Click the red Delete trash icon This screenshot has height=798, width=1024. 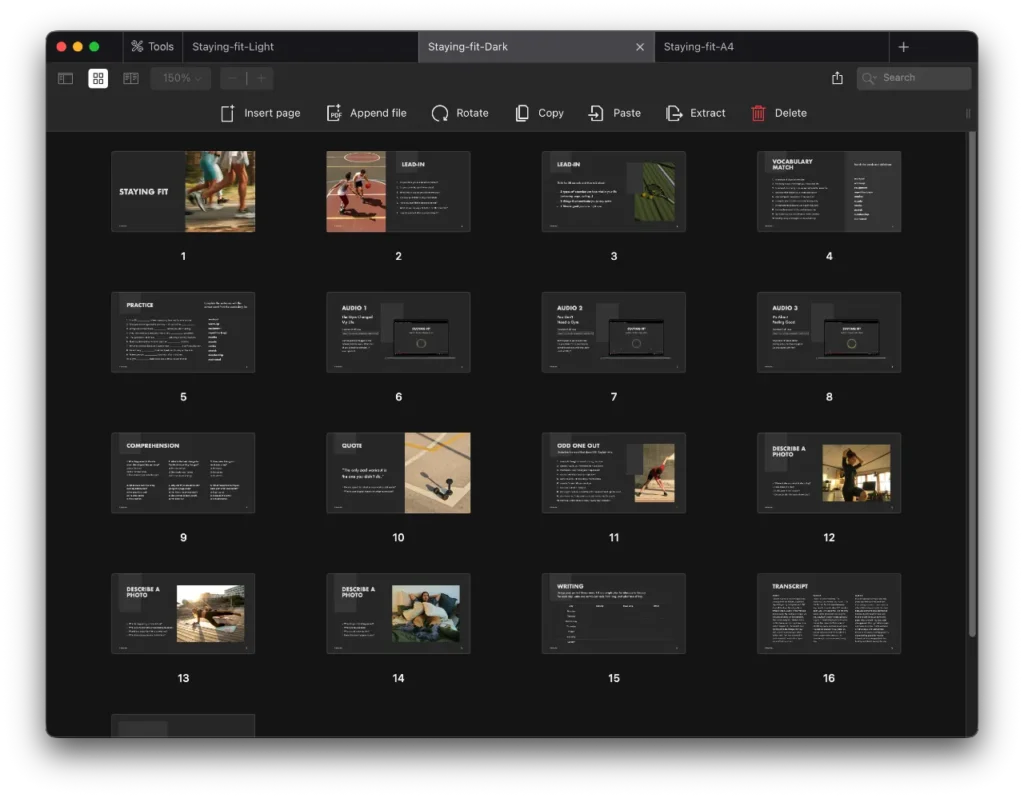coord(759,113)
